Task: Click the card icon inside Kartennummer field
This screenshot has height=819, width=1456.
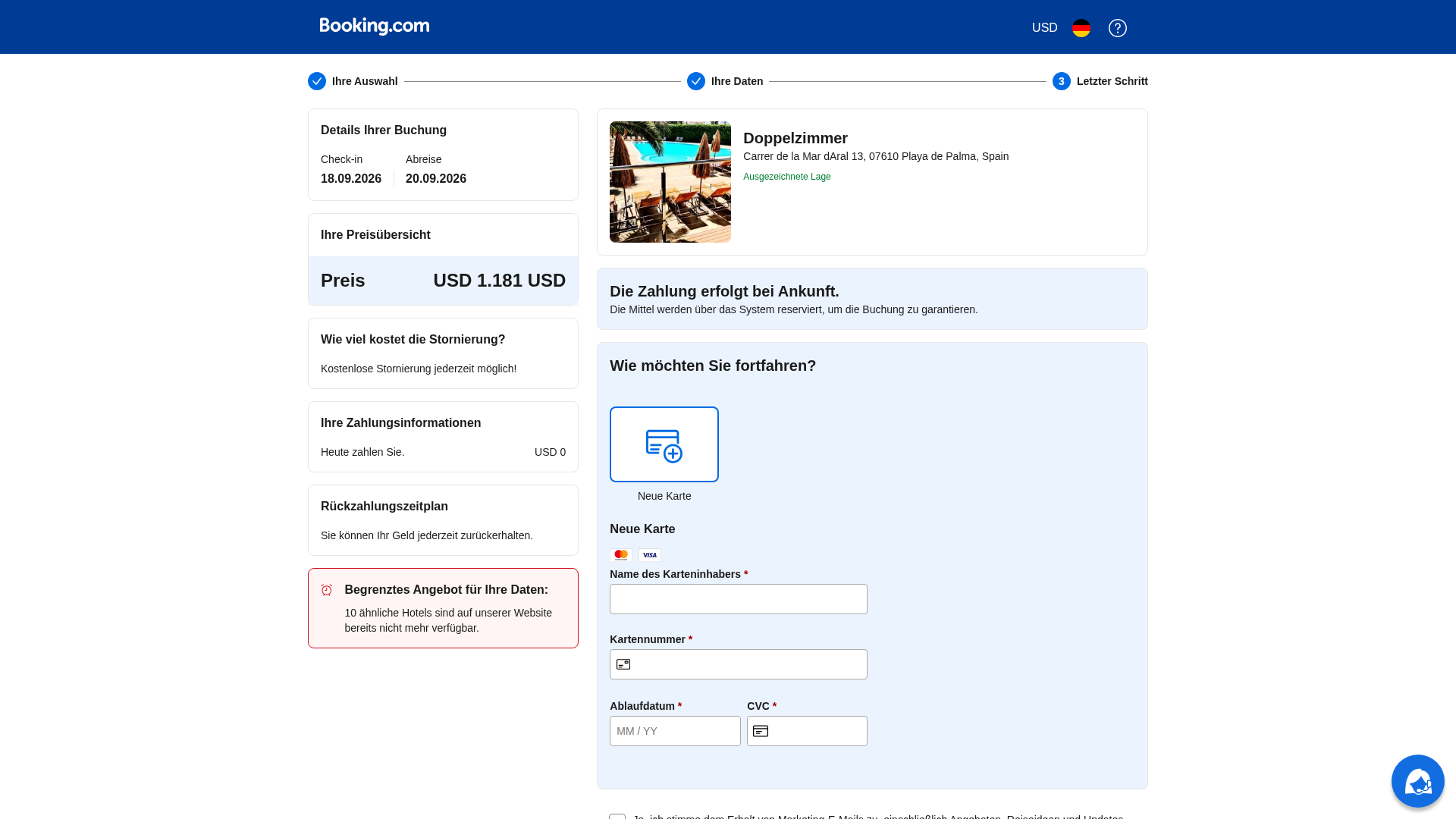Action: (x=623, y=664)
